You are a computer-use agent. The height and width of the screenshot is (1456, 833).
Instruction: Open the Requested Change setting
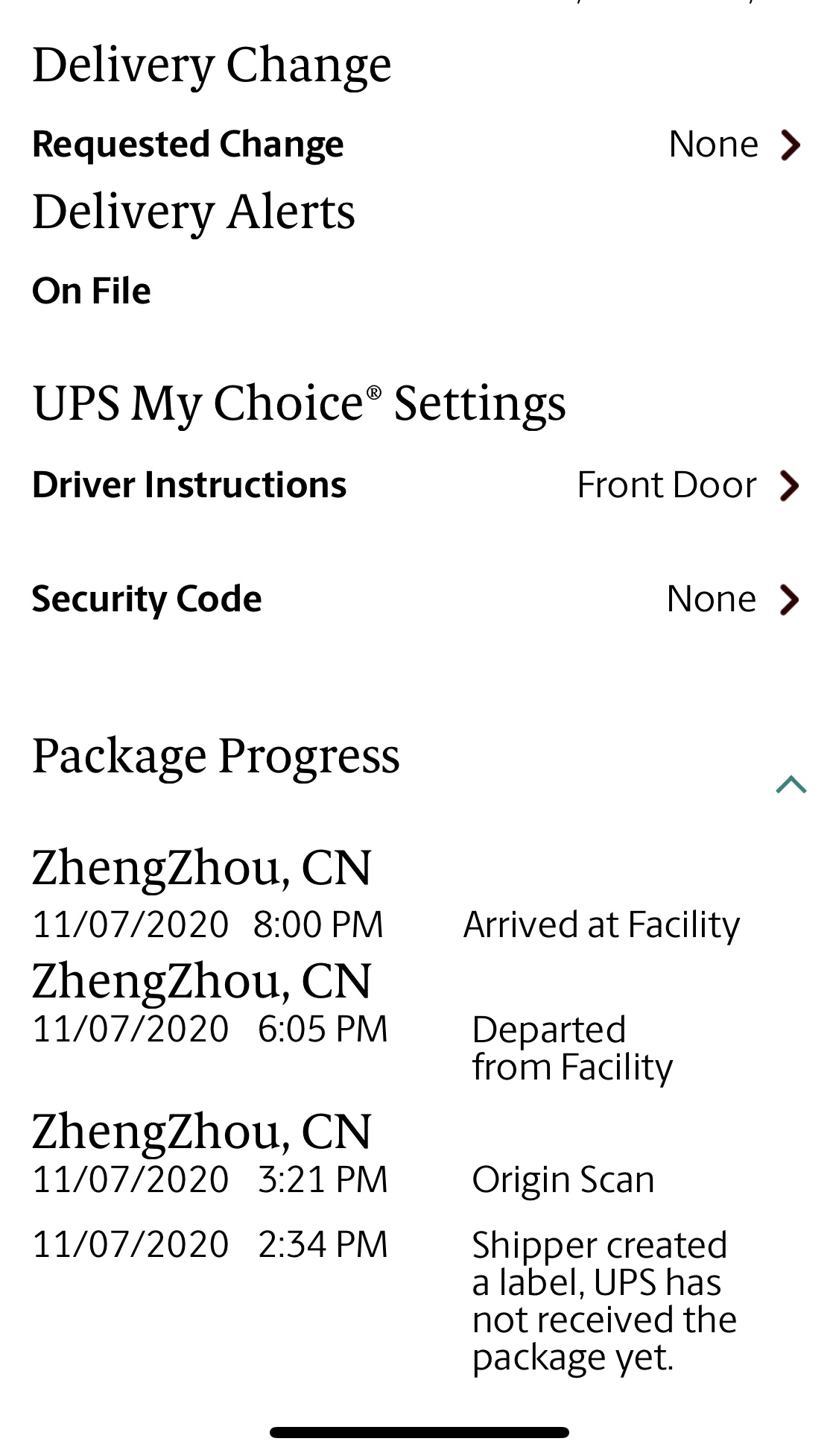(188, 145)
